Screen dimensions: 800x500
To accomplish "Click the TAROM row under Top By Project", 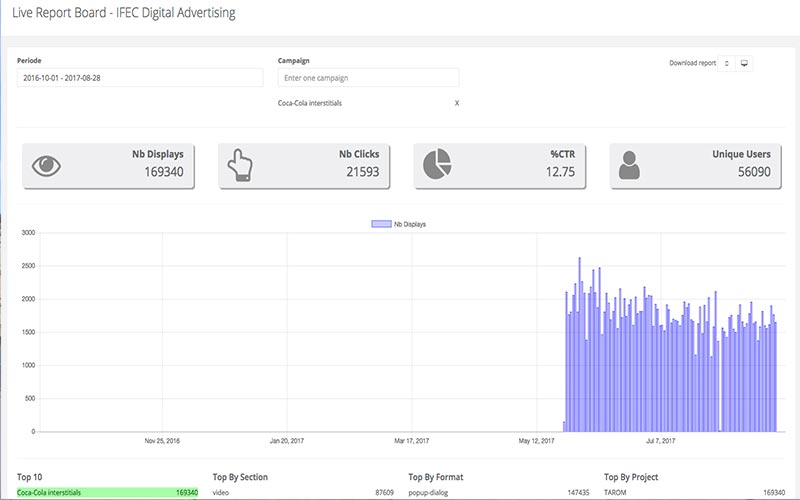I will (694, 493).
